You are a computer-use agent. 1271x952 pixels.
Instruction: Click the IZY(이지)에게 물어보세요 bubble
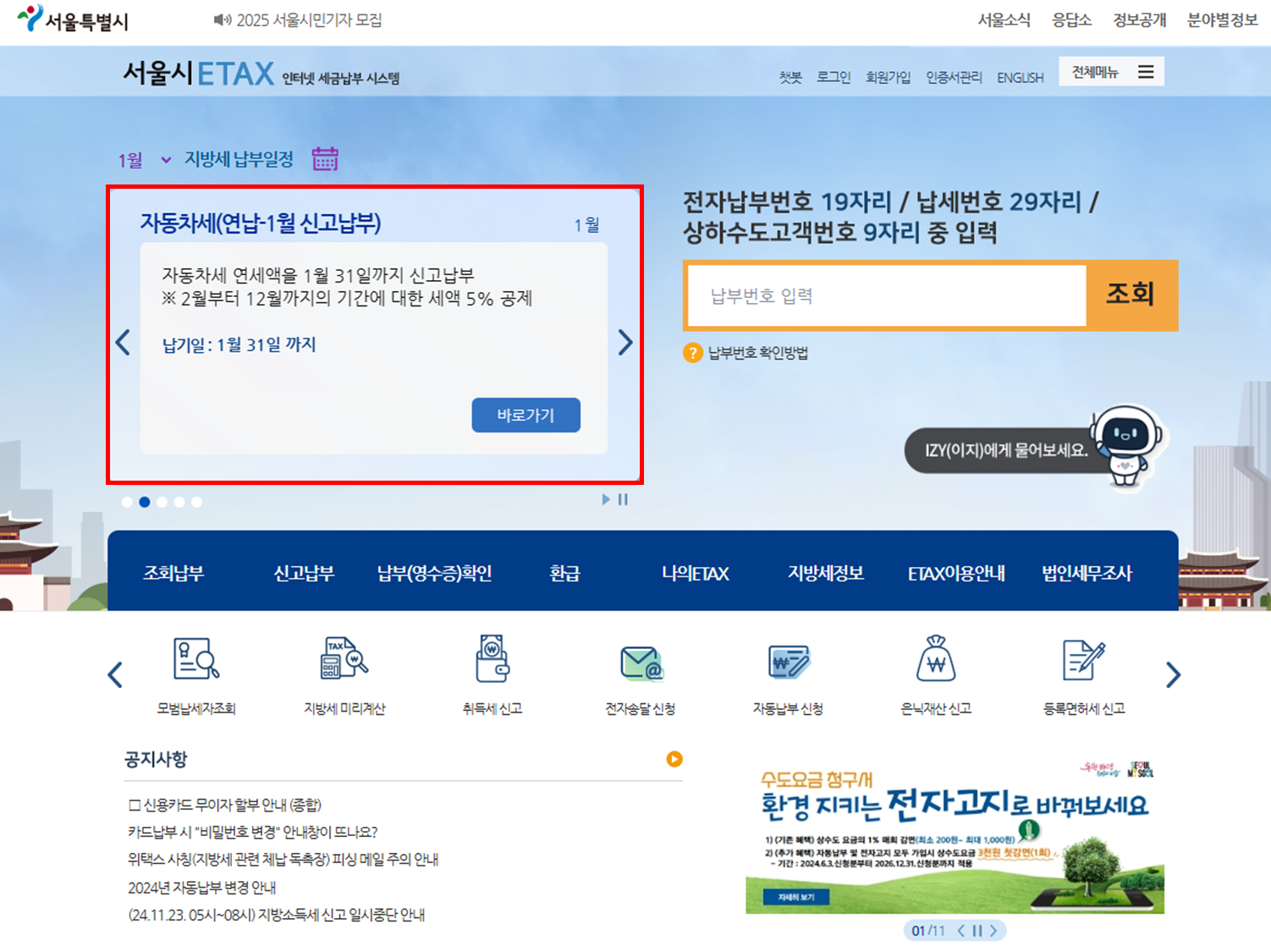click(x=1005, y=450)
